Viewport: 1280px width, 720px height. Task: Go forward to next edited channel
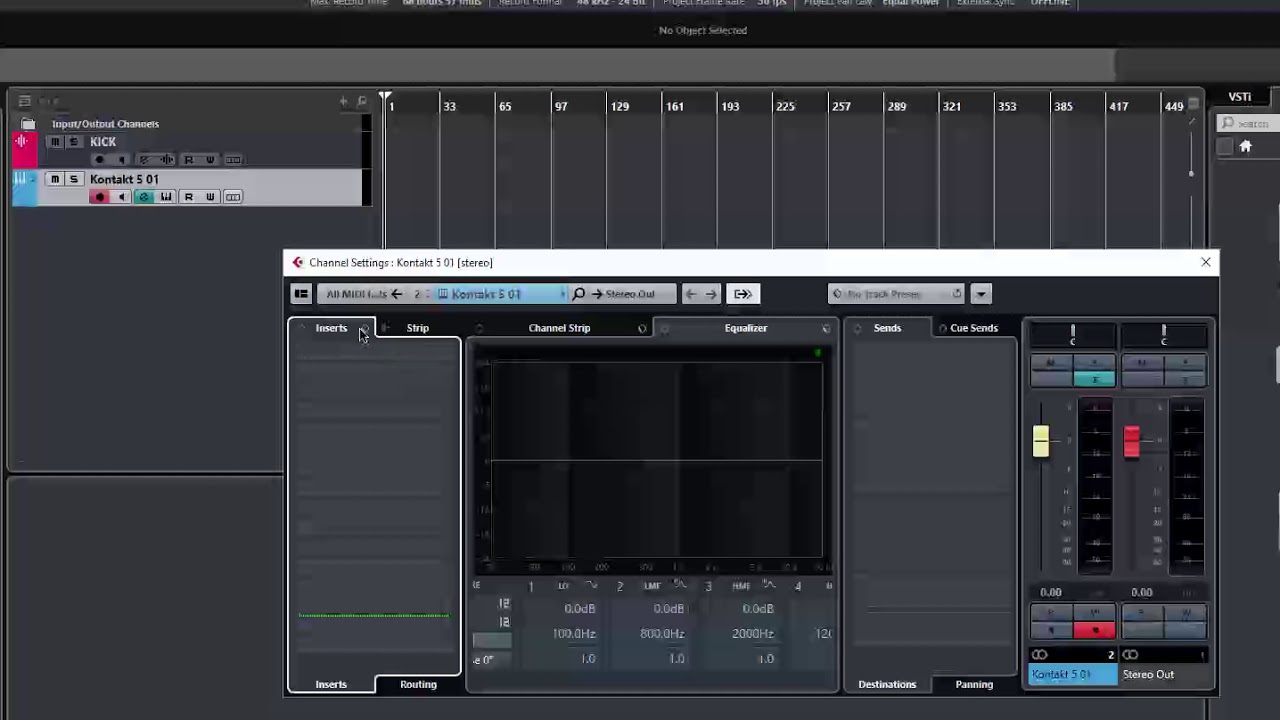[711, 294]
